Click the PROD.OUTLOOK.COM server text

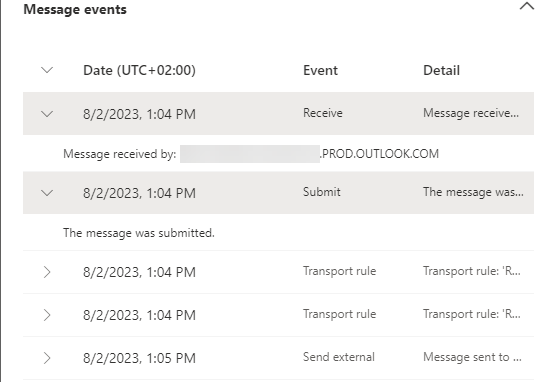[x=379, y=154]
